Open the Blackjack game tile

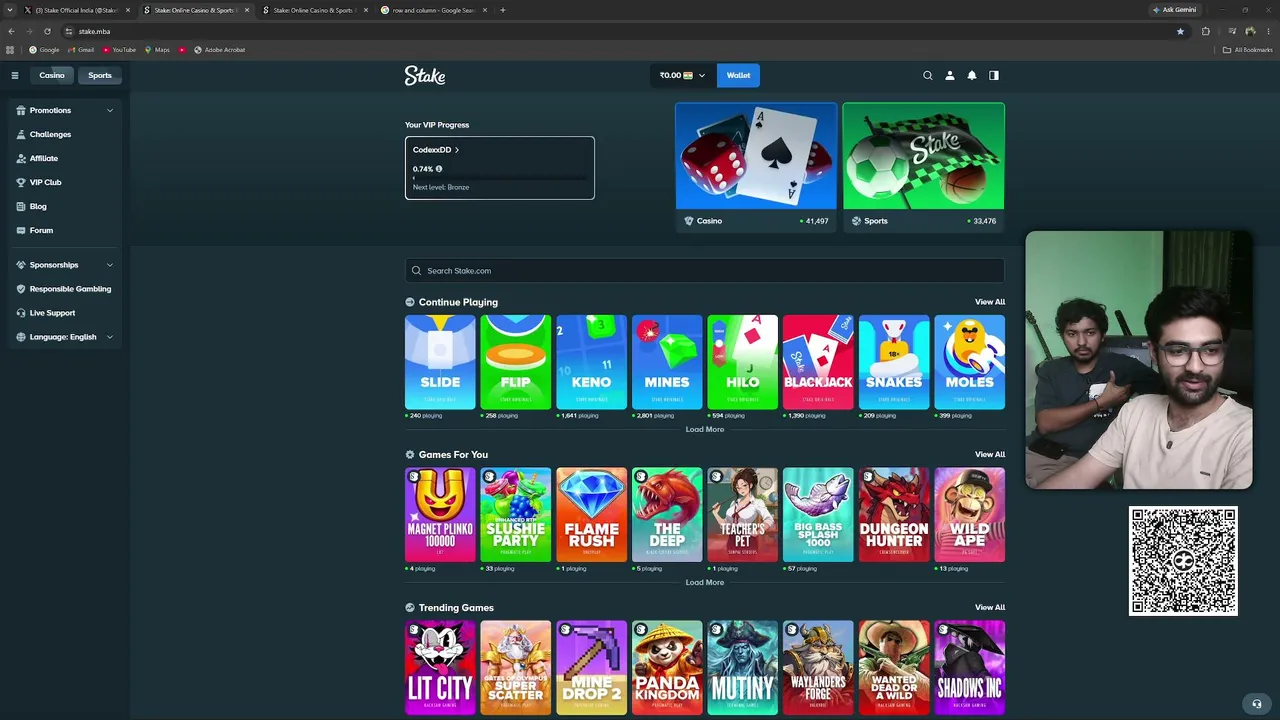pyautogui.click(x=818, y=362)
